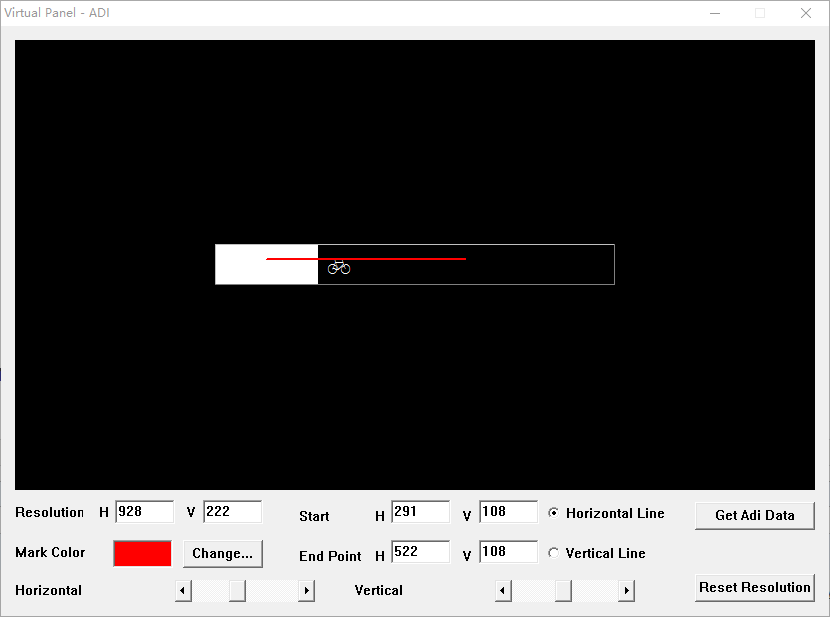
Task: Click the Start H input field
Action: (x=421, y=512)
